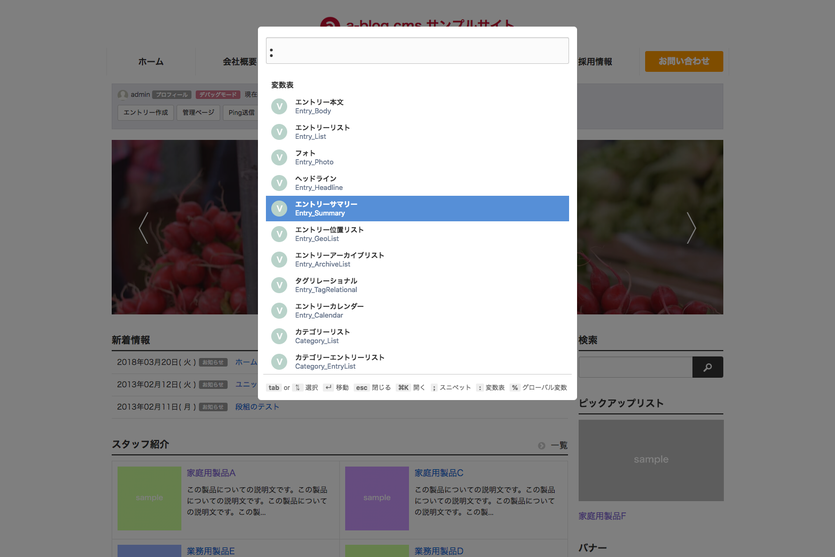The width and height of the screenshot is (835, 557).
Task: Click the gray sample image in ピックアップリスト
Action: pos(651,460)
